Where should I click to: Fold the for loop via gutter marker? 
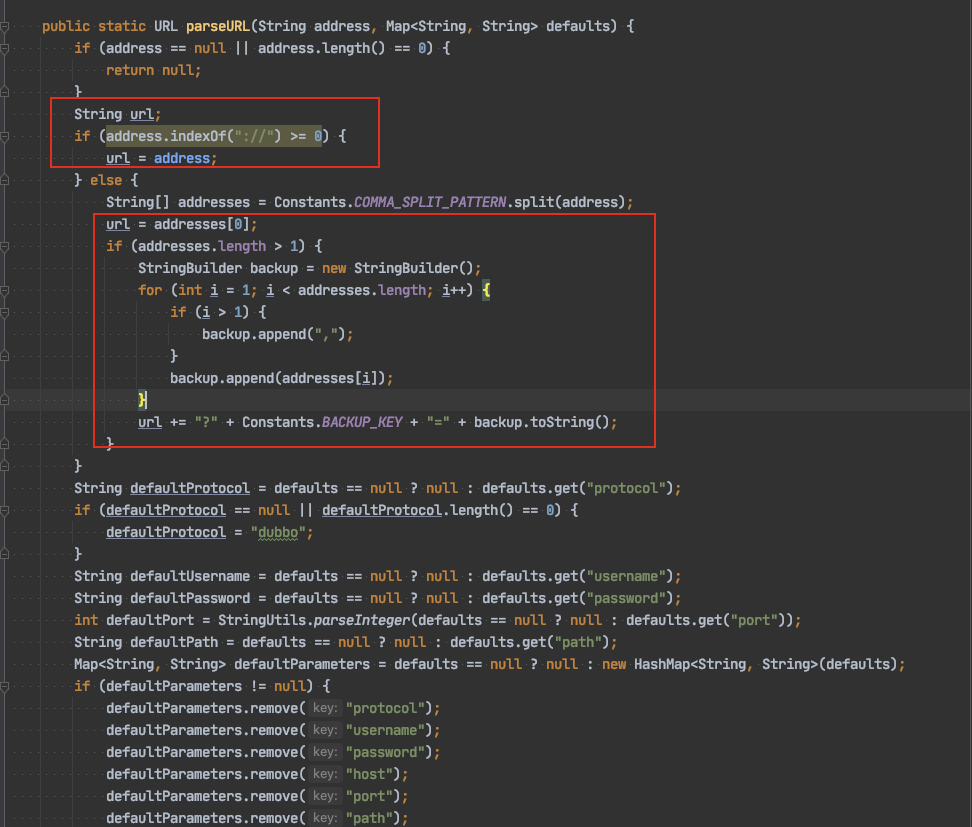[x=5, y=290]
